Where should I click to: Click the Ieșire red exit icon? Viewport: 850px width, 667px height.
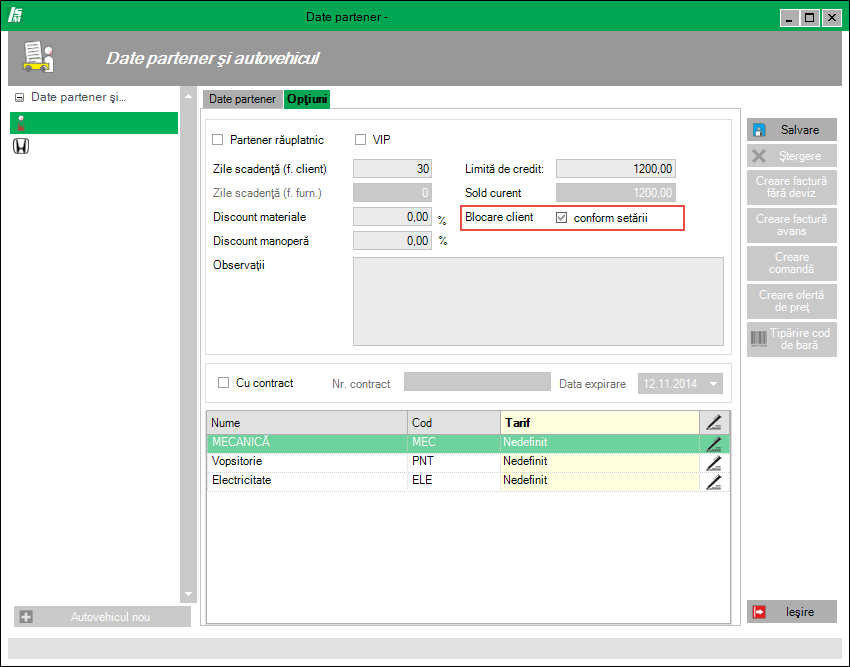[759, 612]
